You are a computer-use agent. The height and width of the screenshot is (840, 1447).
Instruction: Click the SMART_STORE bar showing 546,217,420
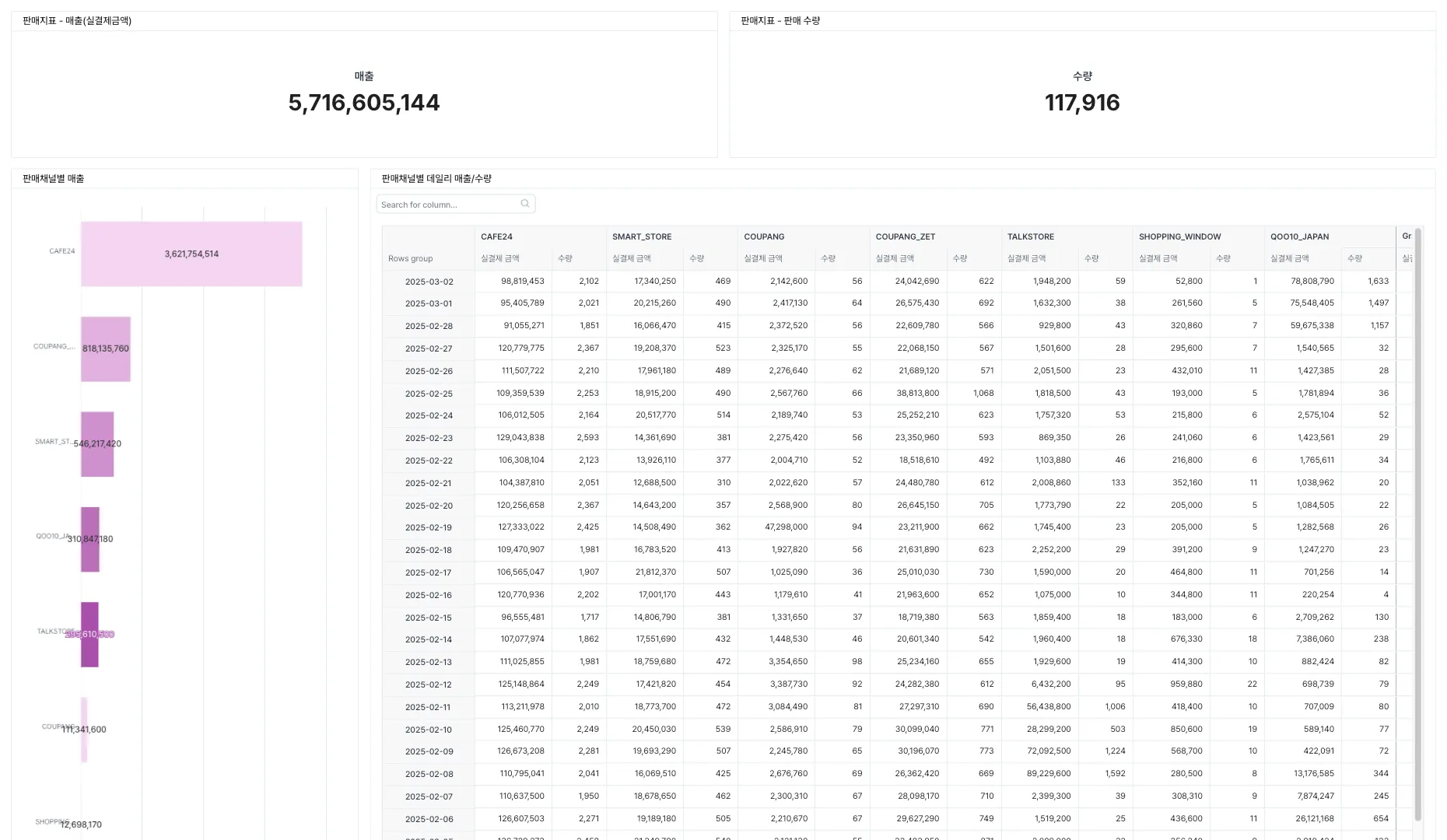(x=97, y=444)
